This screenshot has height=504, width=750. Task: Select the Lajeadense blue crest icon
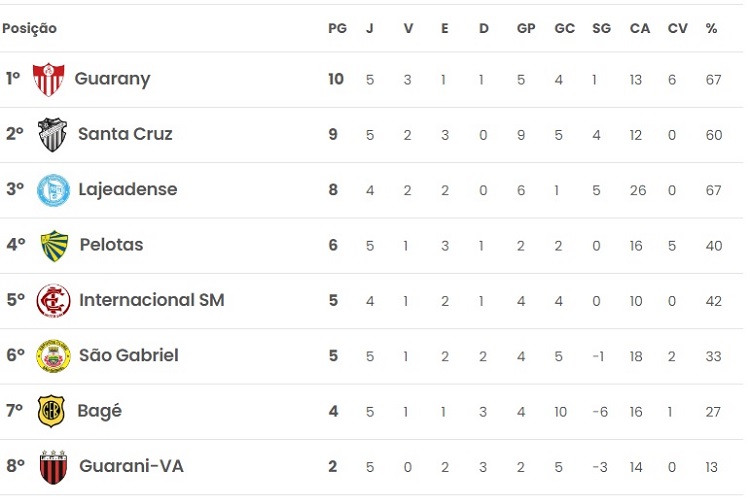coord(53,190)
